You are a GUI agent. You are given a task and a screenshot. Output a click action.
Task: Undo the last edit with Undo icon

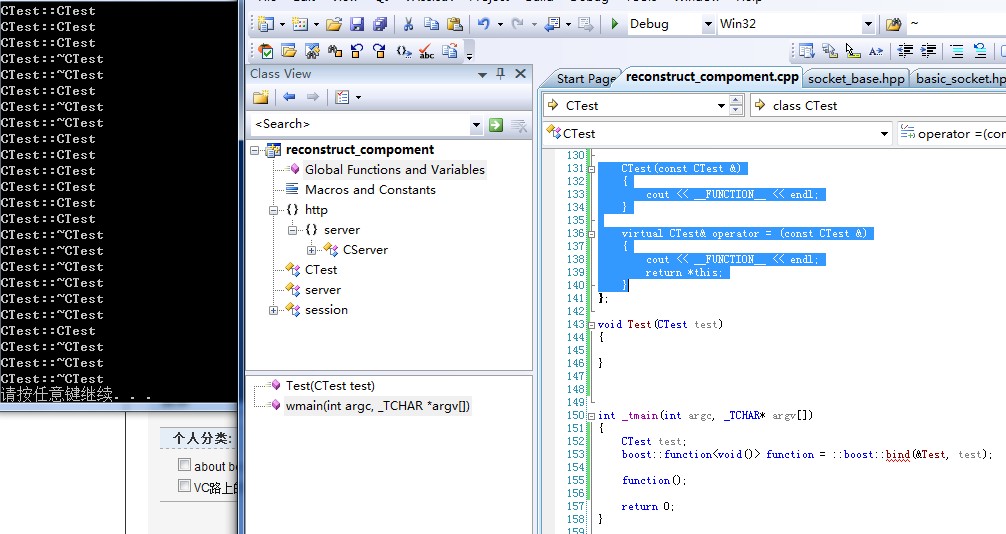tap(484, 24)
